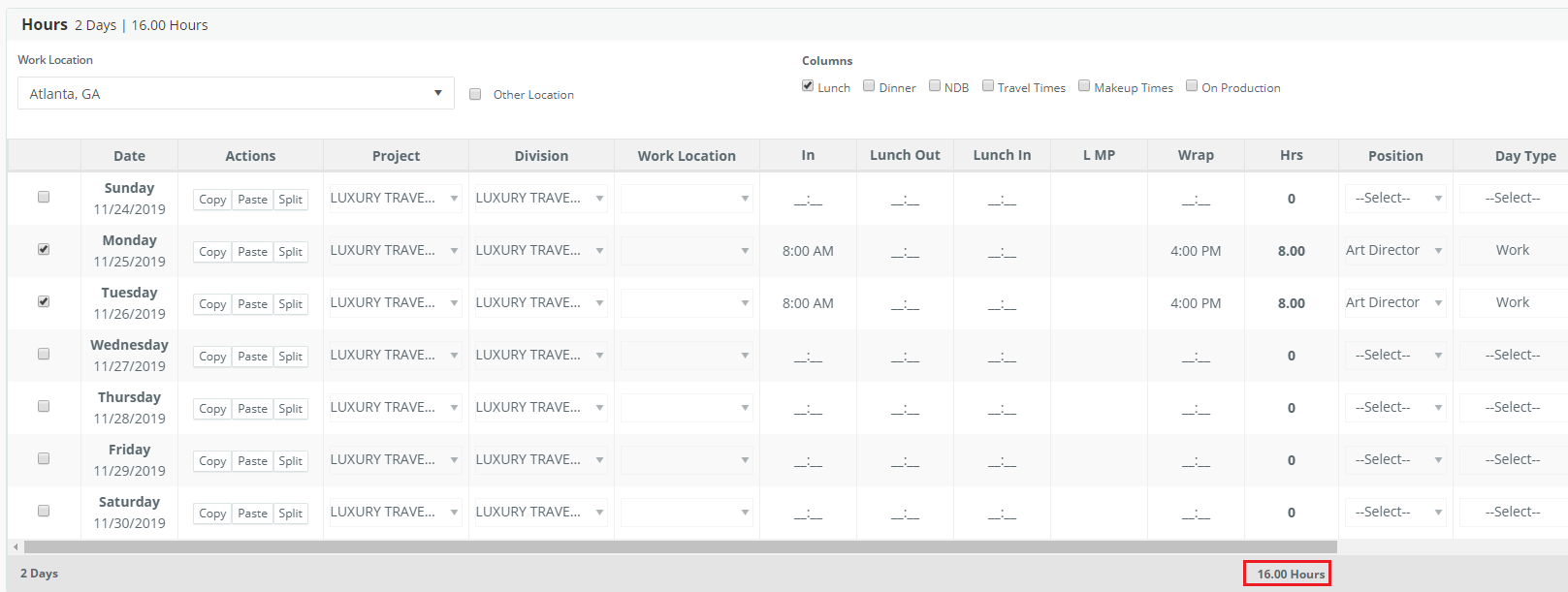The height and width of the screenshot is (592, 1568).
Task: Split the Tuesday time entry
Action: tap(290, 304)
